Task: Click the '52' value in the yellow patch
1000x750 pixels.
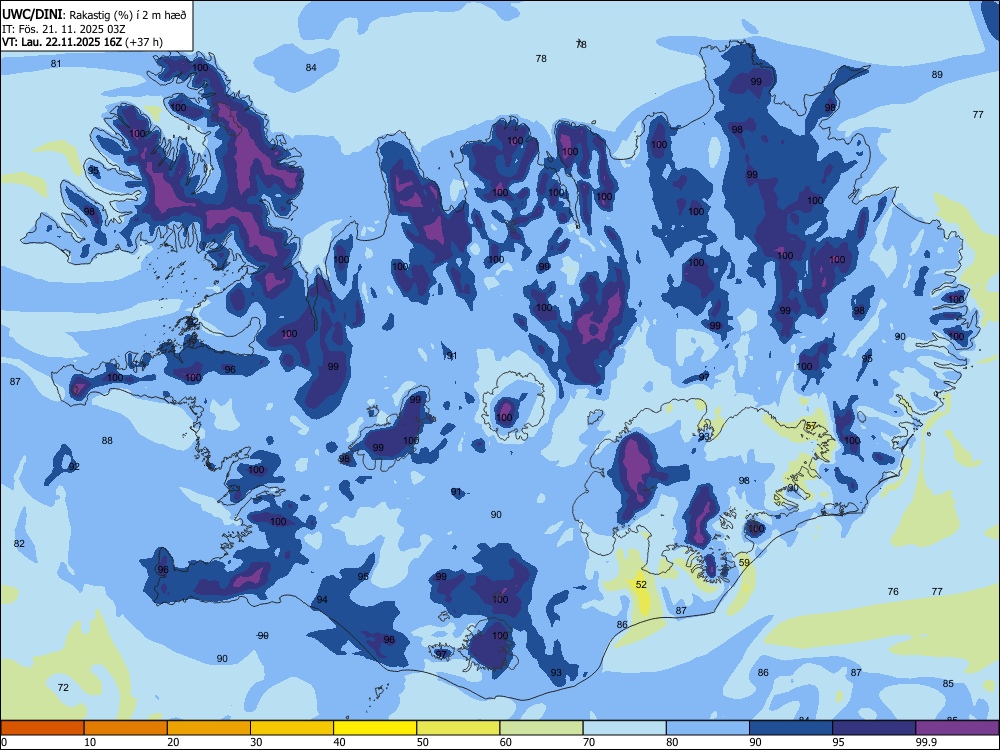Action: tap(641, 584)
